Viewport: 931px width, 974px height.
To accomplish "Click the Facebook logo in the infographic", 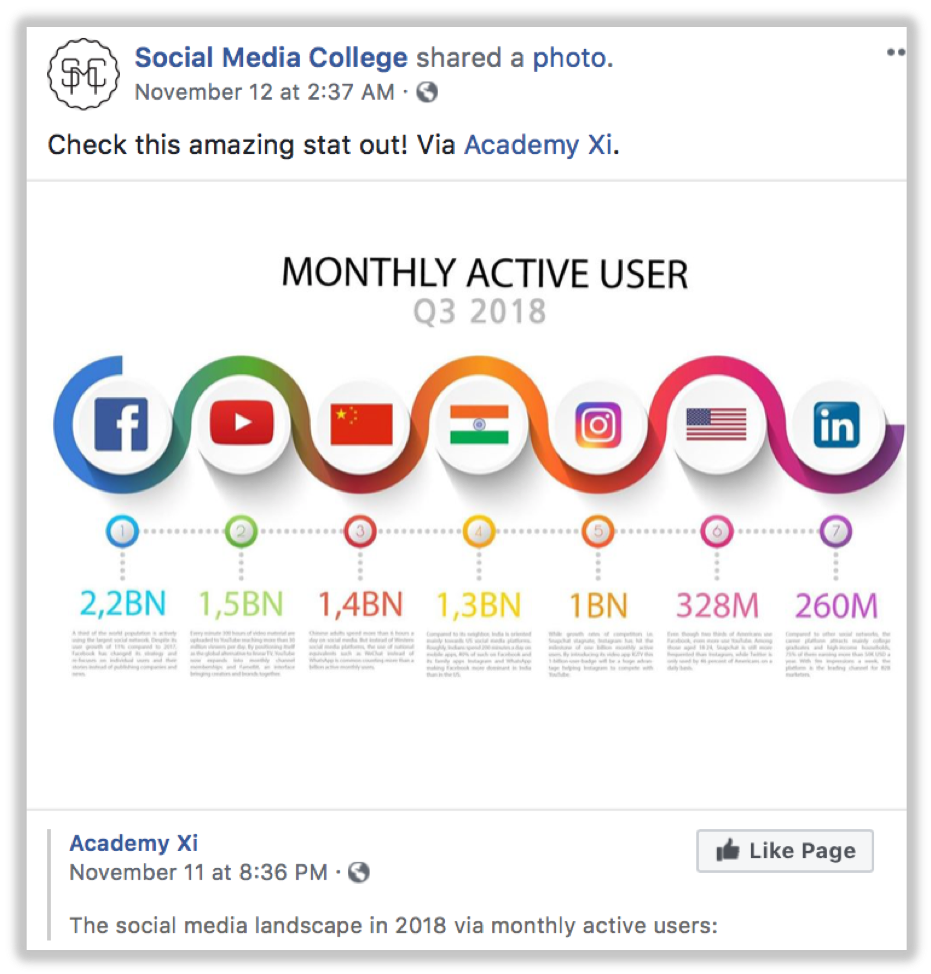I will 121,424.
